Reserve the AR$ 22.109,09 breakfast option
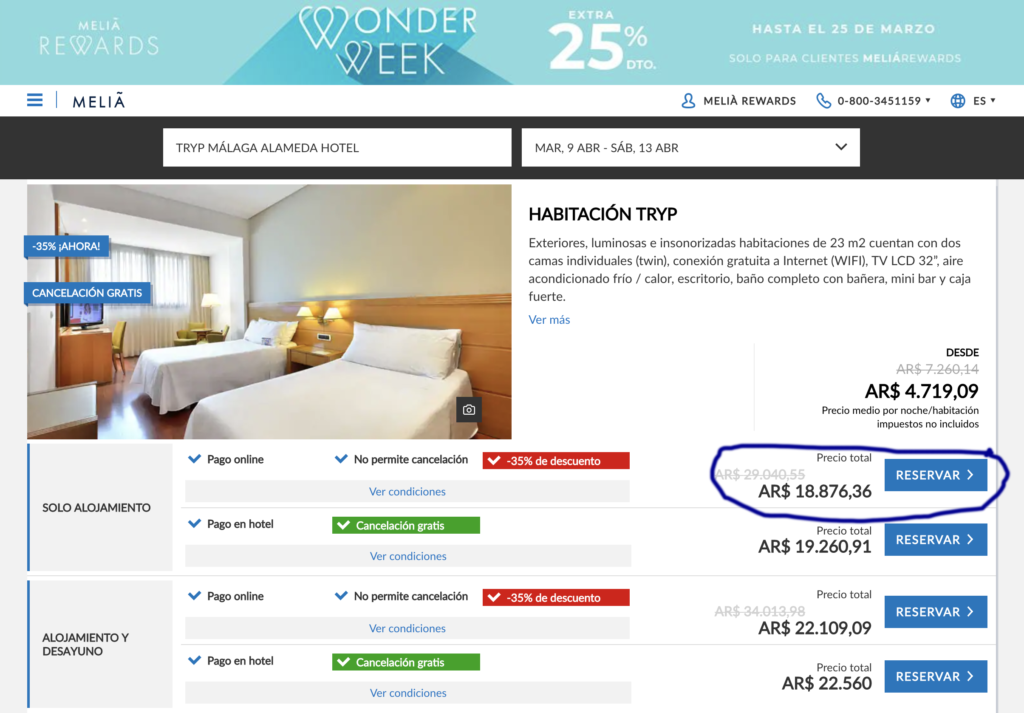Image resolution: width=1024 pixels, height=713 pixels. (935, 612)
